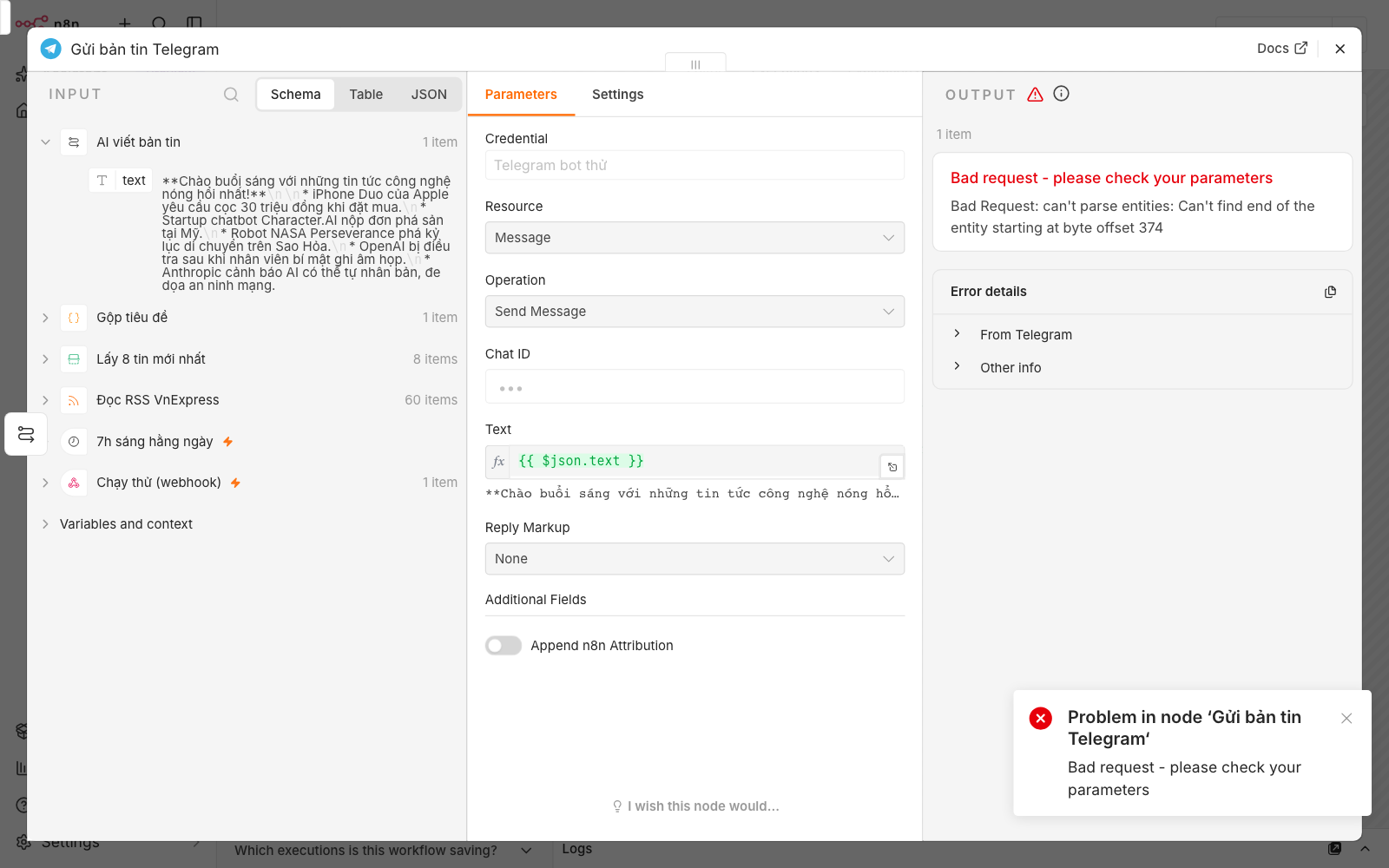
Task: Click the Đọc RSS VnExpress feed icon
Action: (x=74, y=400)
